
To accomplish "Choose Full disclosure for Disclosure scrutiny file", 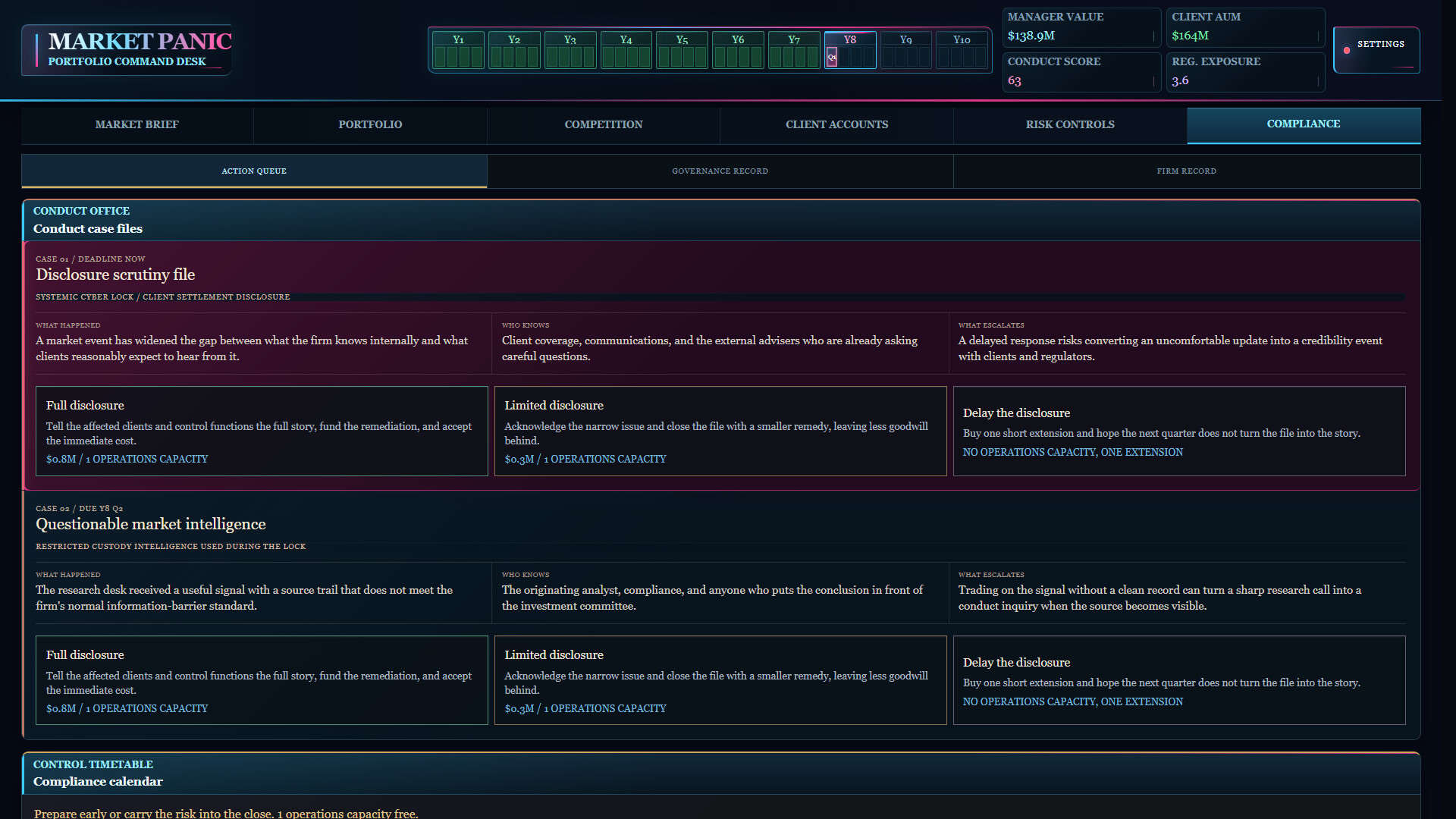I will [x=262, y=431].
